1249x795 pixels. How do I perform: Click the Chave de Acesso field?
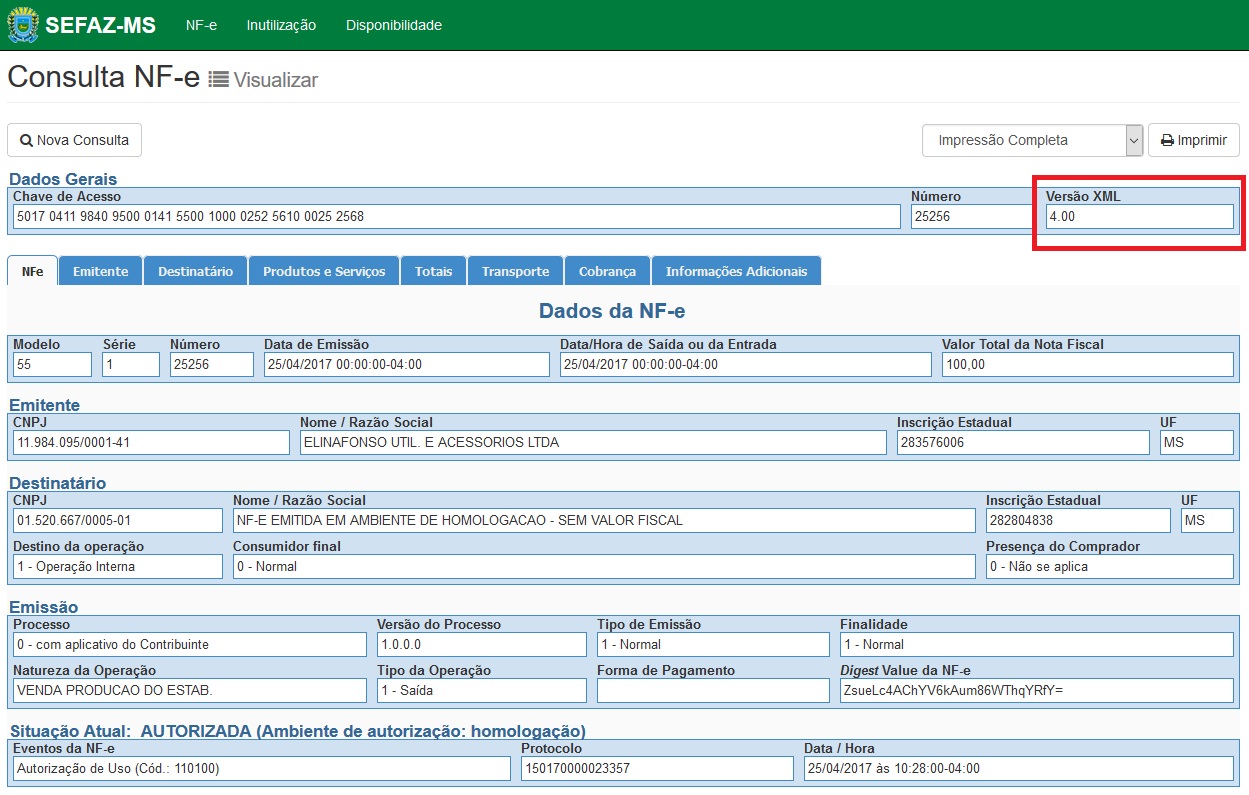click(x=457, y=216)
